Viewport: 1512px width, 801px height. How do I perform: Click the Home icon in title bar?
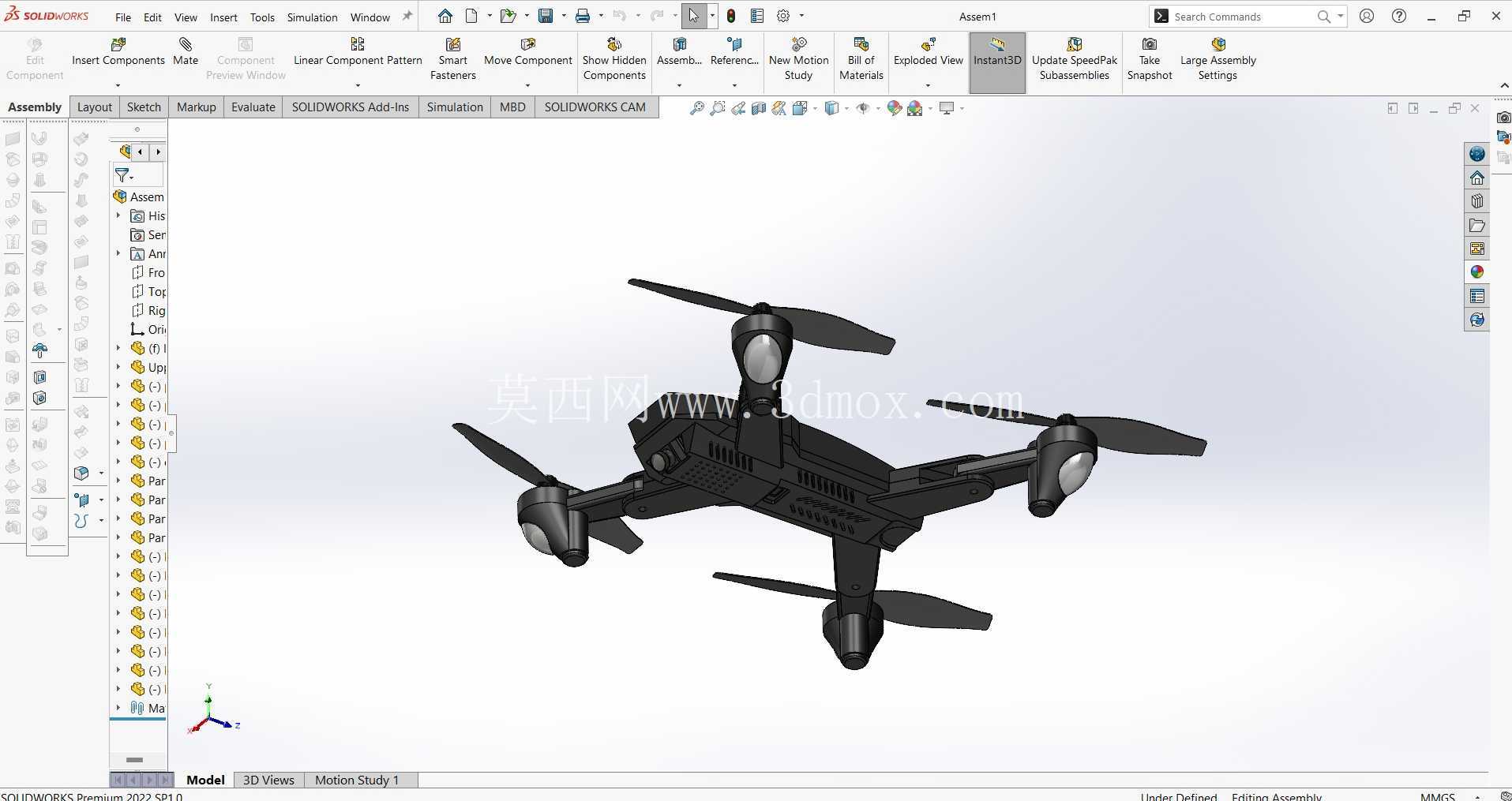tap(445, 16)
